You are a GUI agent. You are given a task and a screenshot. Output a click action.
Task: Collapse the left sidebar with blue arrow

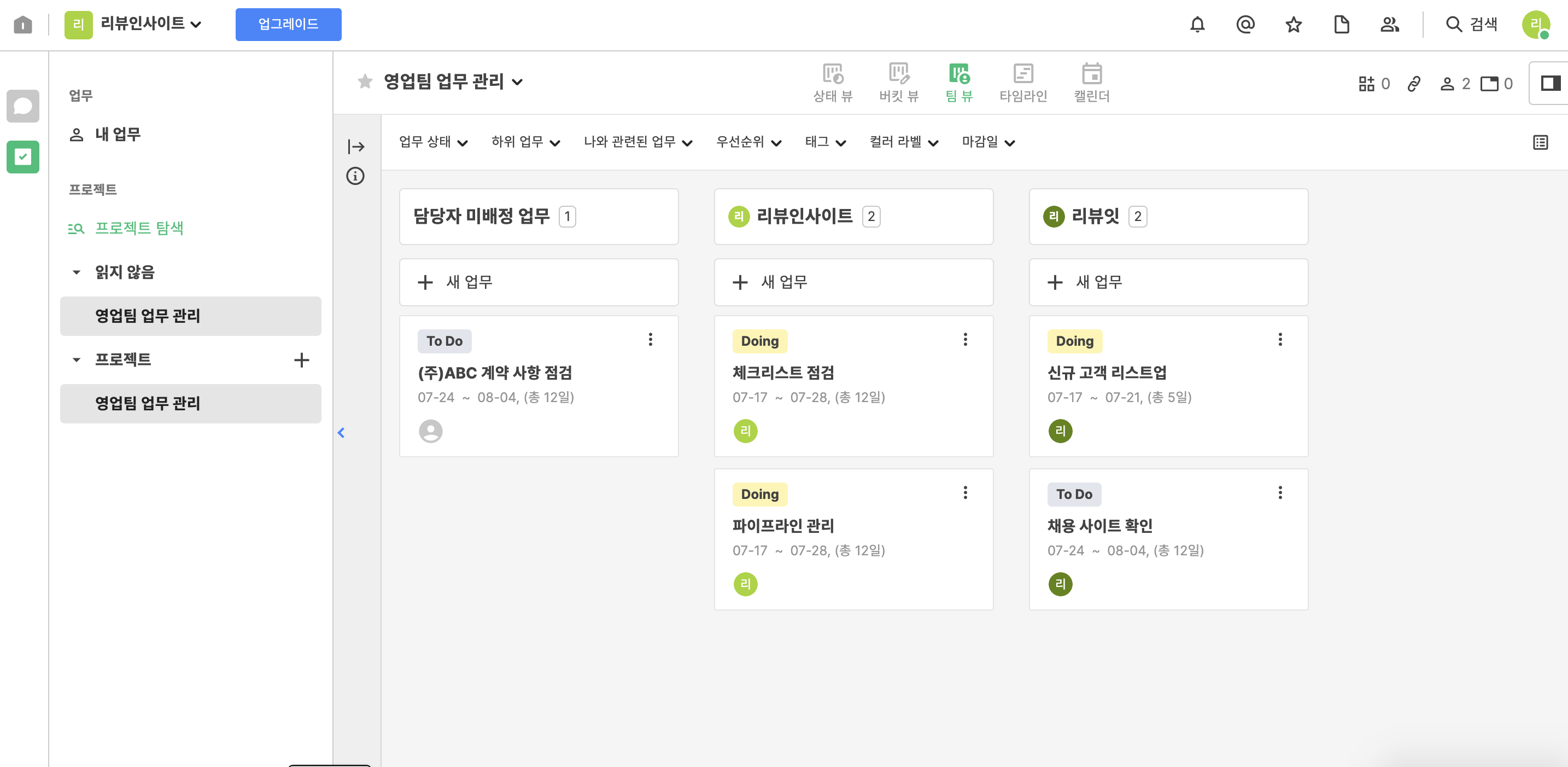(x=342, y=433)
